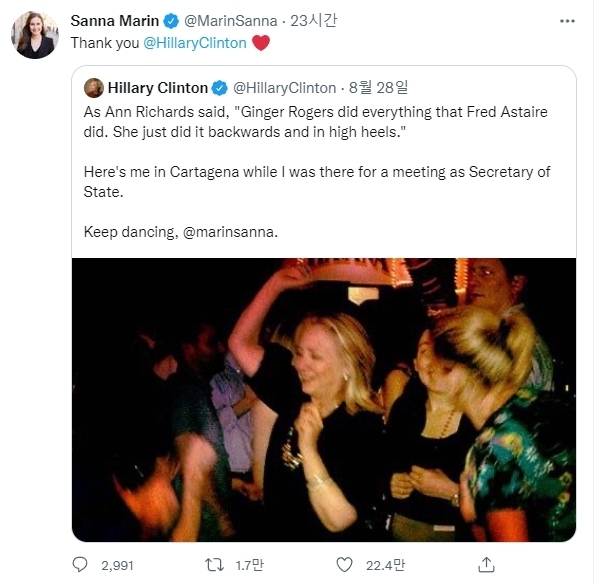The image size is (594, 585).
Task: Open the @HillaryClinton mention link
Action: click(x=195, y=43)
